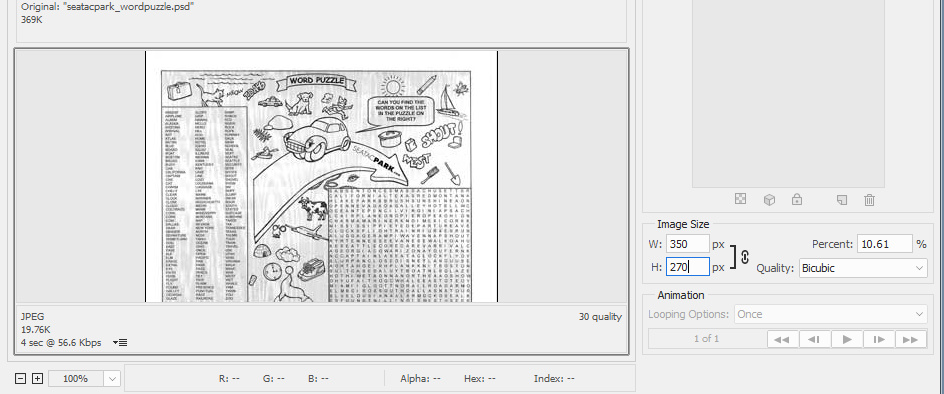Screen dimensions: 944x394
Task: Click the plus zoom in button
Action: pos(37,378)
